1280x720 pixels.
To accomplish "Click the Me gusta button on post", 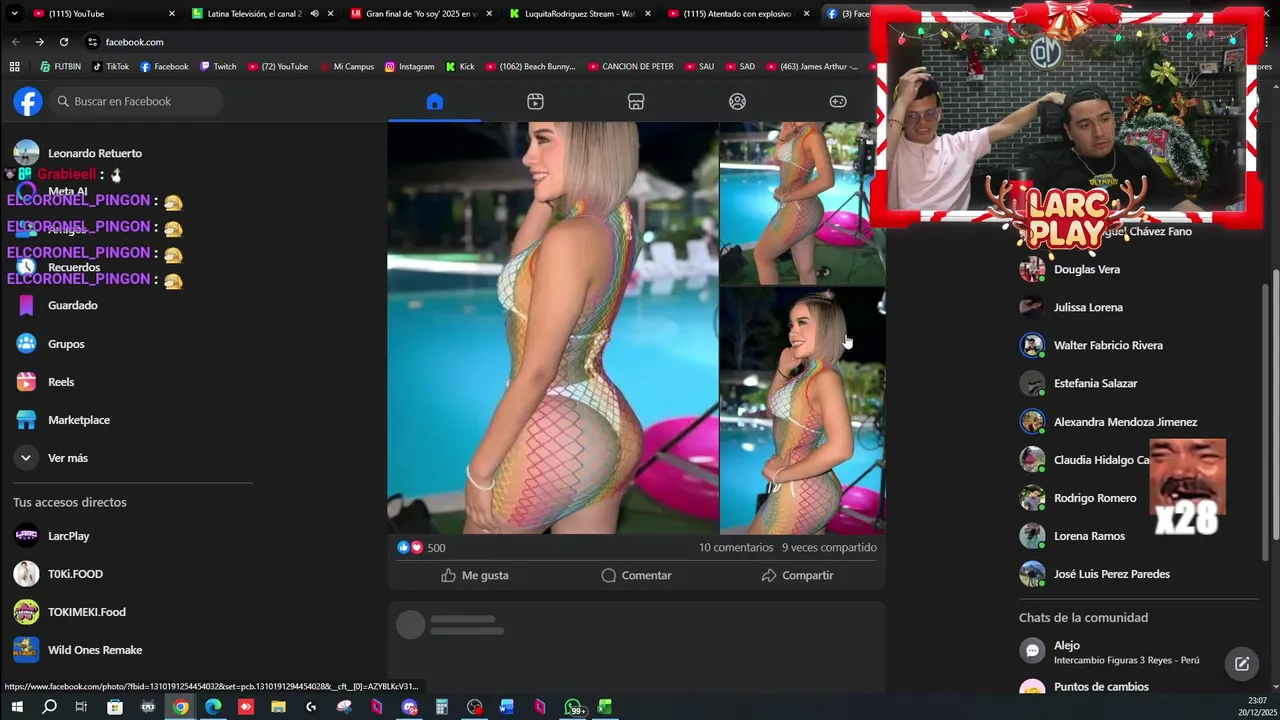I will tap(474, 575).
